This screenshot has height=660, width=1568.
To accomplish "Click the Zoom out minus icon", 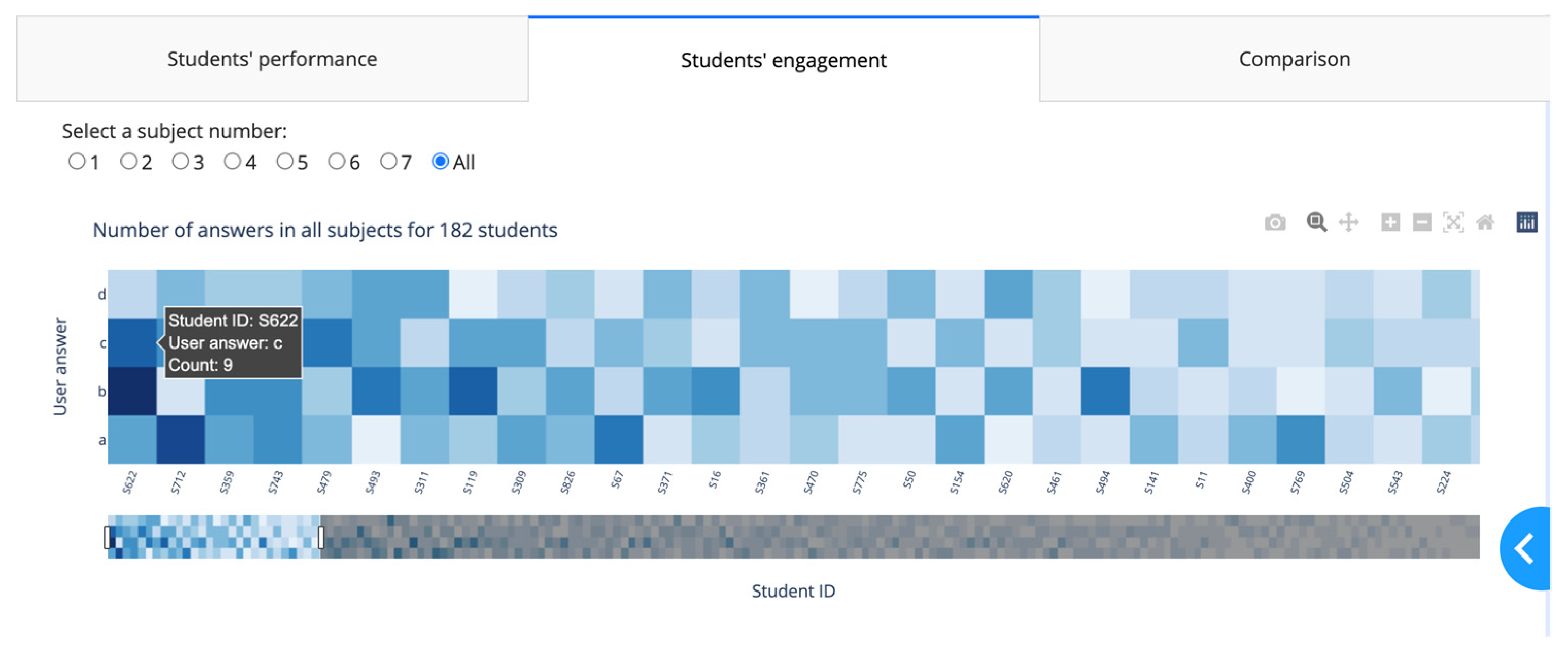I will coord(1422,222).
